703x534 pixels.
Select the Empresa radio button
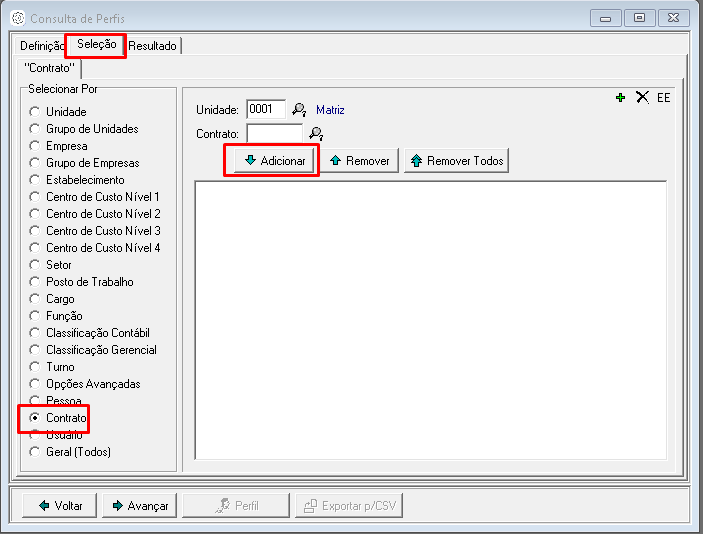click(35, 146)
